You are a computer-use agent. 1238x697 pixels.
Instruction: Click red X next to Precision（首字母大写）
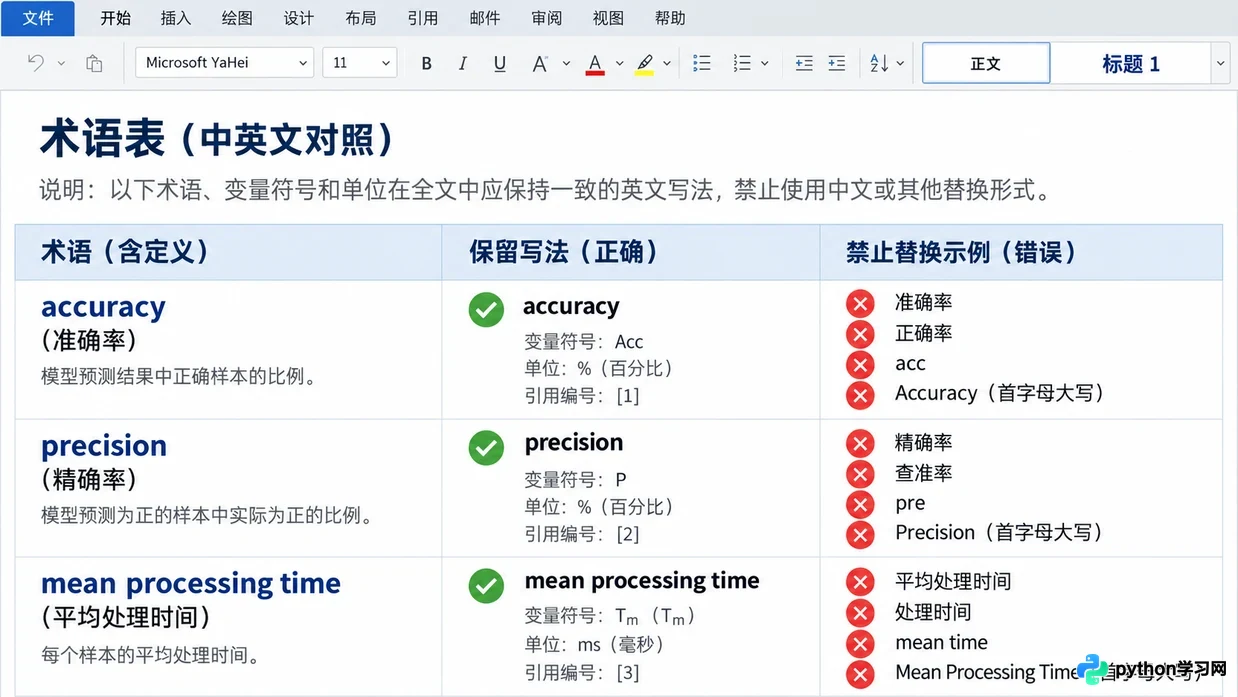860,534
